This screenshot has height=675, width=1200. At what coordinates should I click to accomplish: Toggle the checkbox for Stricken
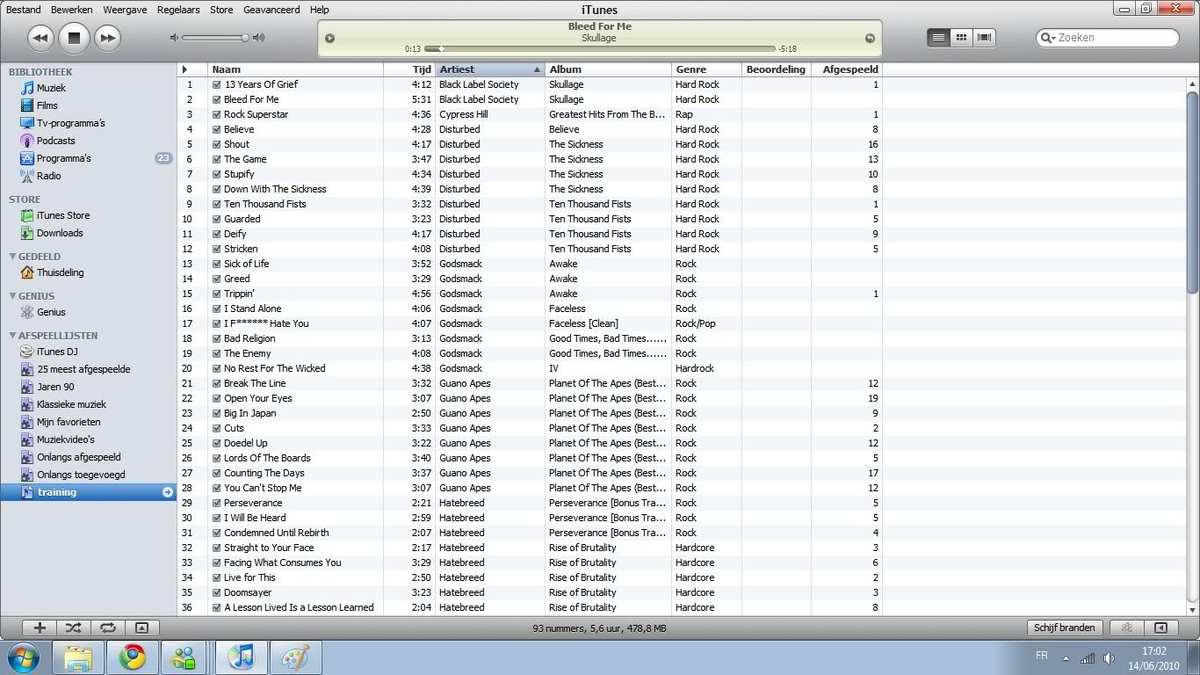click(216, 249)
